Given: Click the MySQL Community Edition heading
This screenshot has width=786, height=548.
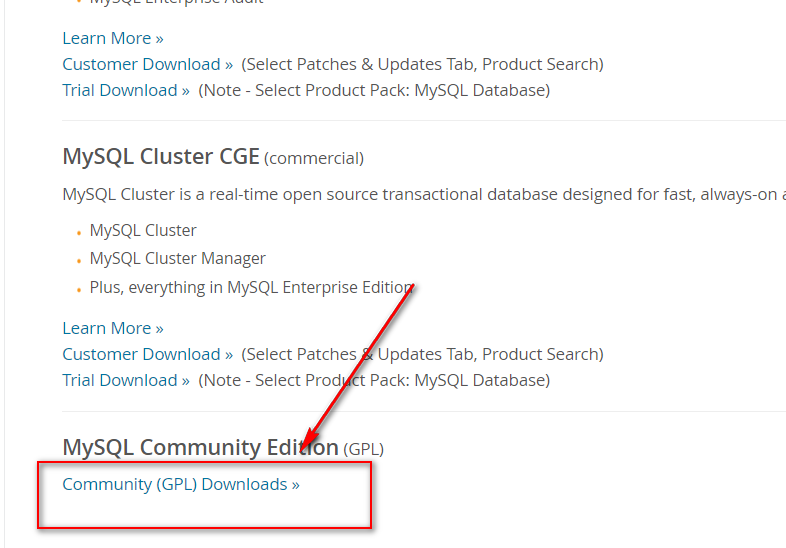Looking at the screenshot, I should click(x=200, y=447).
